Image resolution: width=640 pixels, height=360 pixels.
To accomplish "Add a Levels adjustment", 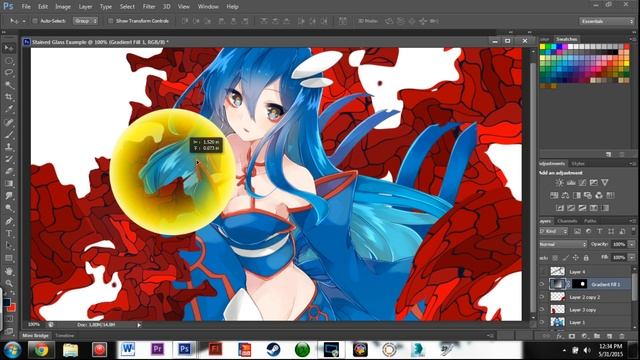I will point(571,182).
